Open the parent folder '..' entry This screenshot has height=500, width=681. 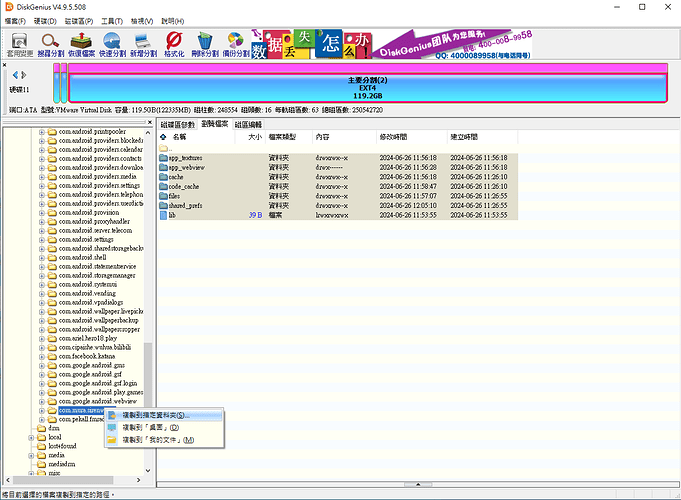165,149
